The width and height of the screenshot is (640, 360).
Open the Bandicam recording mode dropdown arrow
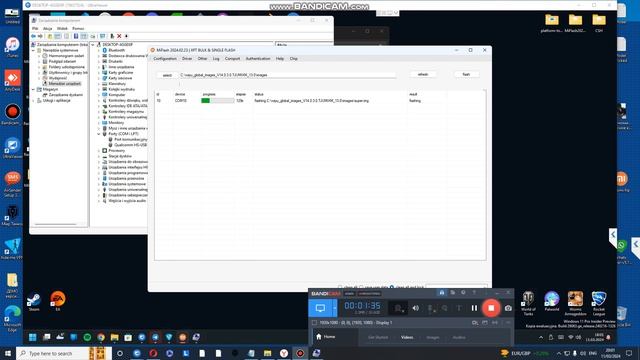click(335, 308)
